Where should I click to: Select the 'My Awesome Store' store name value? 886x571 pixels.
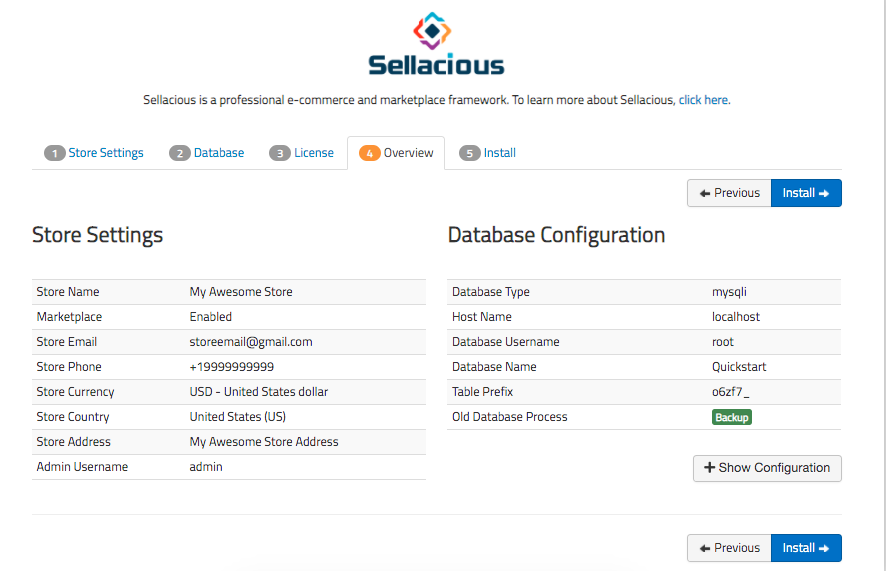pos(241,292)
